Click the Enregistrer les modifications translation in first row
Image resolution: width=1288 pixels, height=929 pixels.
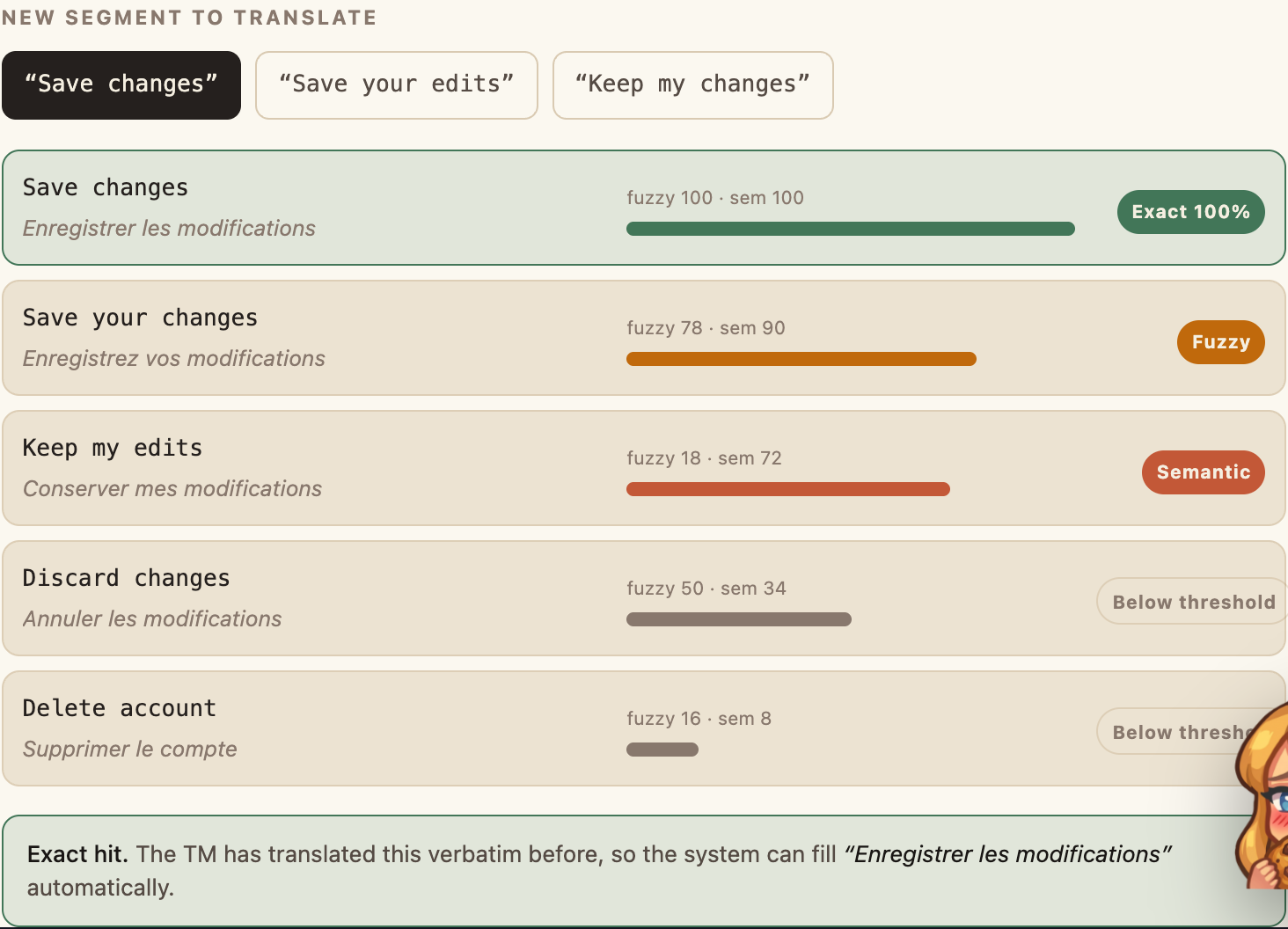pyautogui.click(x=169, y=228)
